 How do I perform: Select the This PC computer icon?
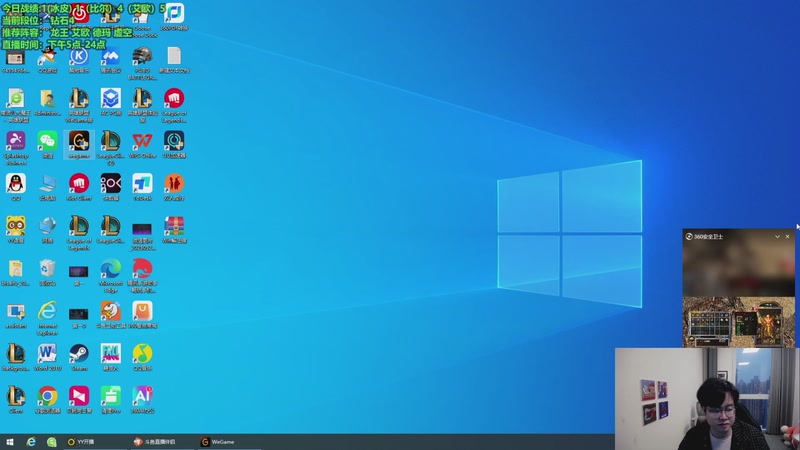point(47,184)
